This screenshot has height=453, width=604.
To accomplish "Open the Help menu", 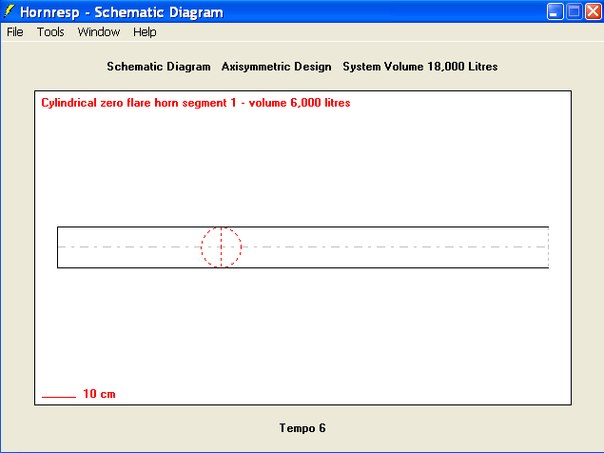I will tap(145, 32).
